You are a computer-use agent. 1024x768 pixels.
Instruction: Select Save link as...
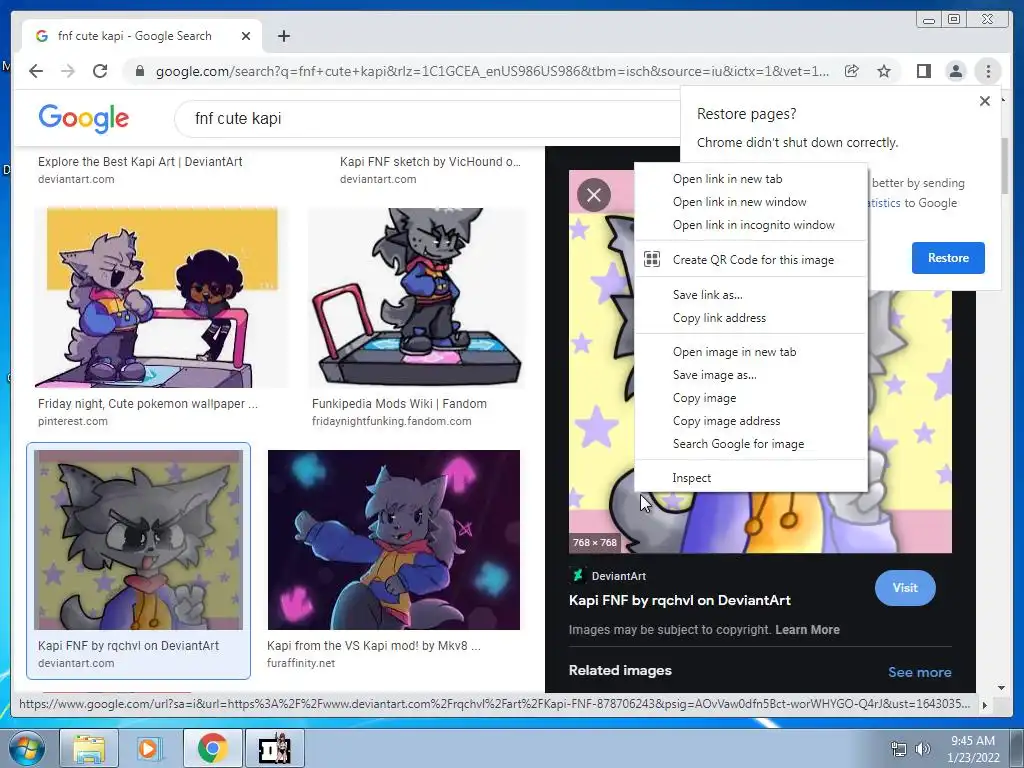[751, 295]
